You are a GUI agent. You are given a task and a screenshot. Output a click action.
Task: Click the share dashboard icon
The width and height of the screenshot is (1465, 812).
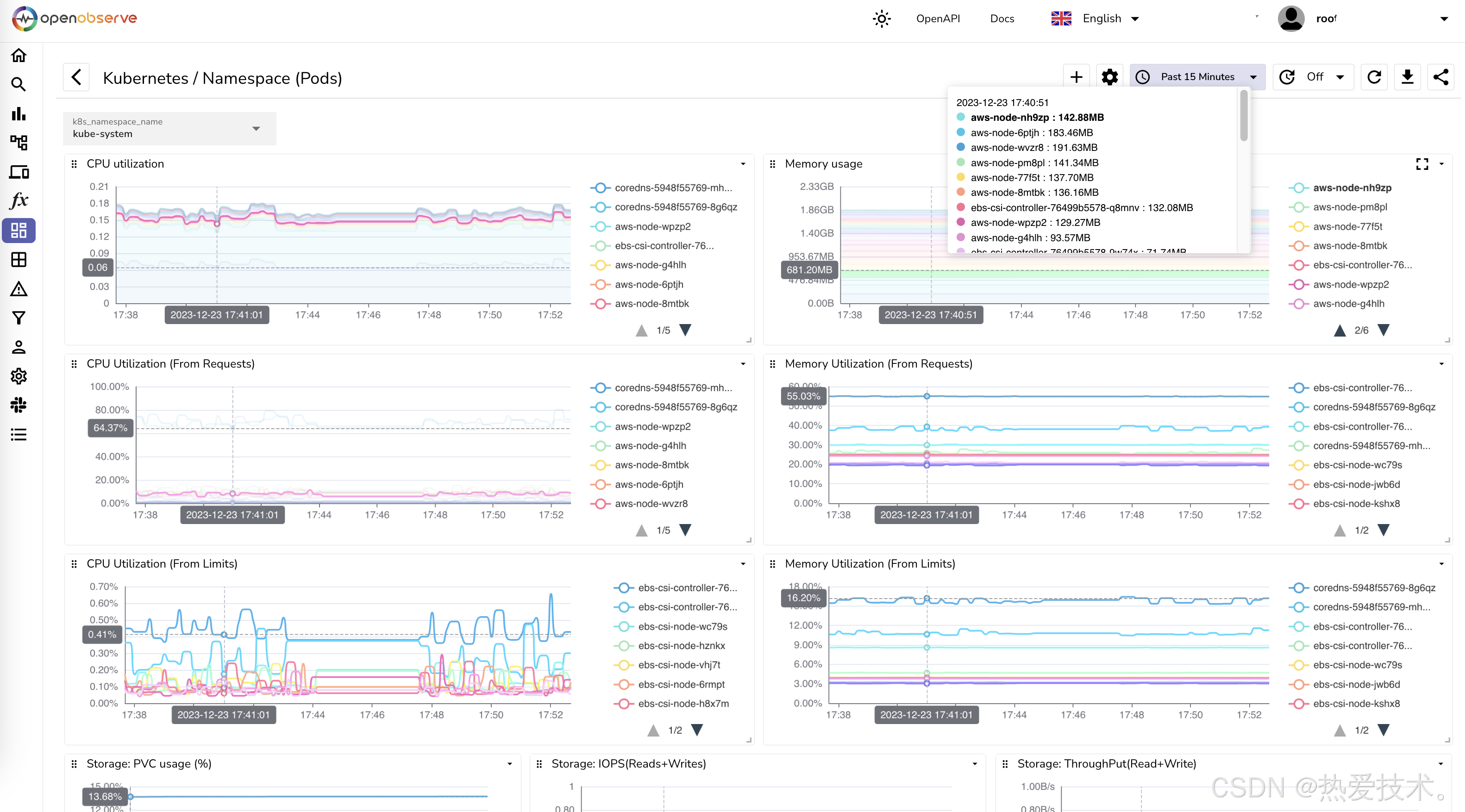pyautogui.click(x=1440, y=77)
